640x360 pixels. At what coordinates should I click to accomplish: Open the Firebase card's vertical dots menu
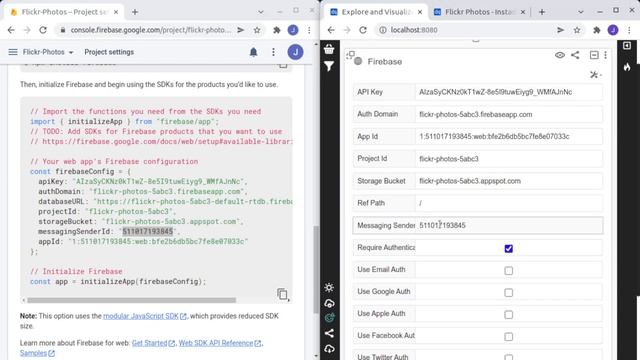point(605,55)
